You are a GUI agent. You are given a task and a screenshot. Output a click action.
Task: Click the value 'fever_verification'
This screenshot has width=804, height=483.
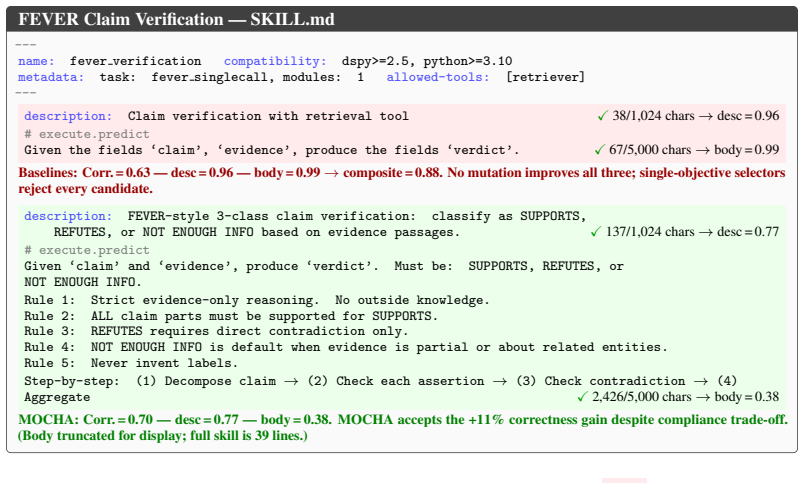135,61
